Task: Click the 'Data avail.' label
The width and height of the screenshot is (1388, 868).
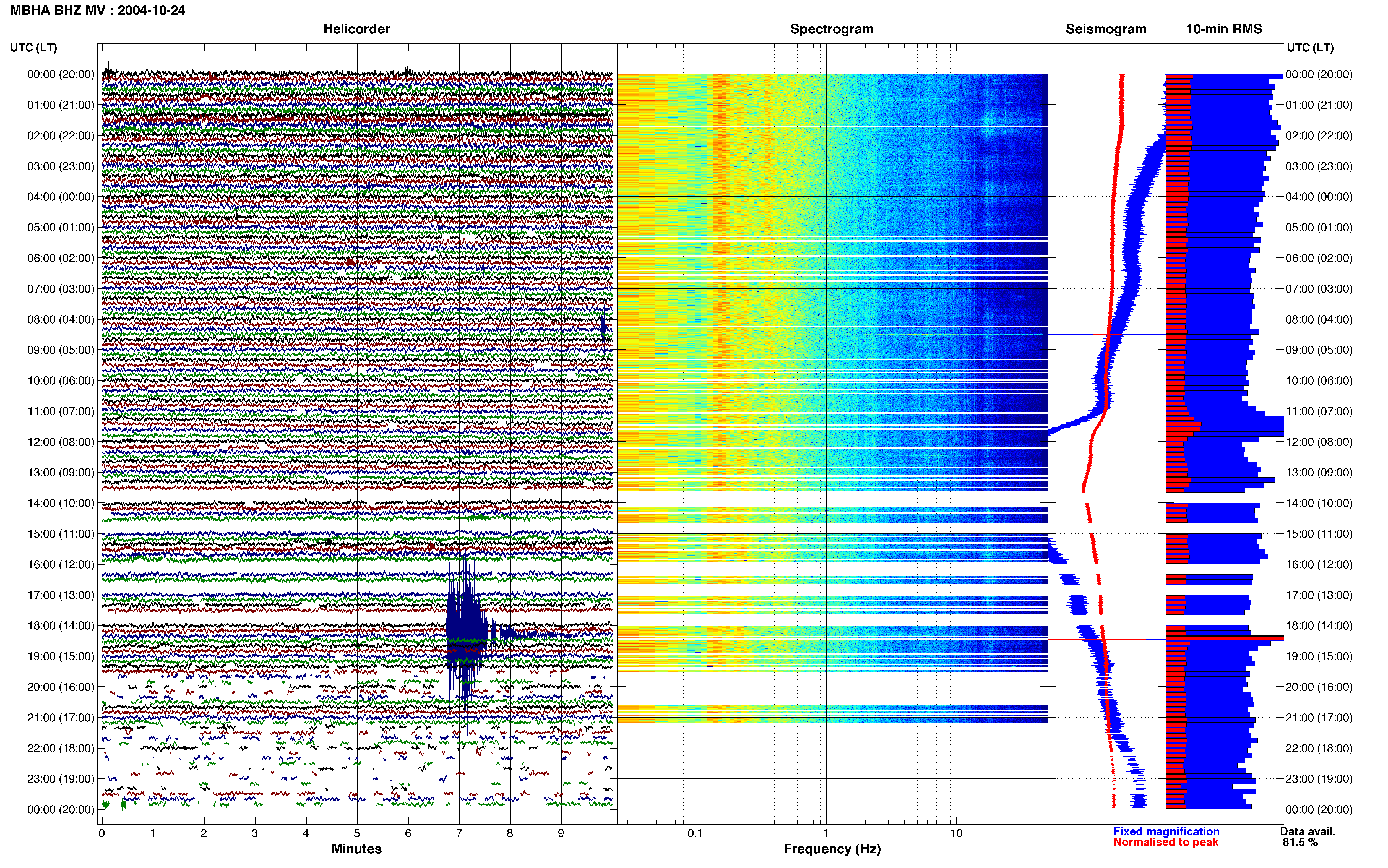Action: pos(1308,831)
